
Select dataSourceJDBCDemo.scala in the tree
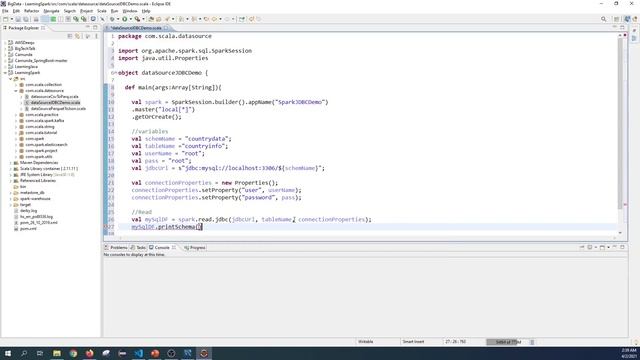pos(55,102)
